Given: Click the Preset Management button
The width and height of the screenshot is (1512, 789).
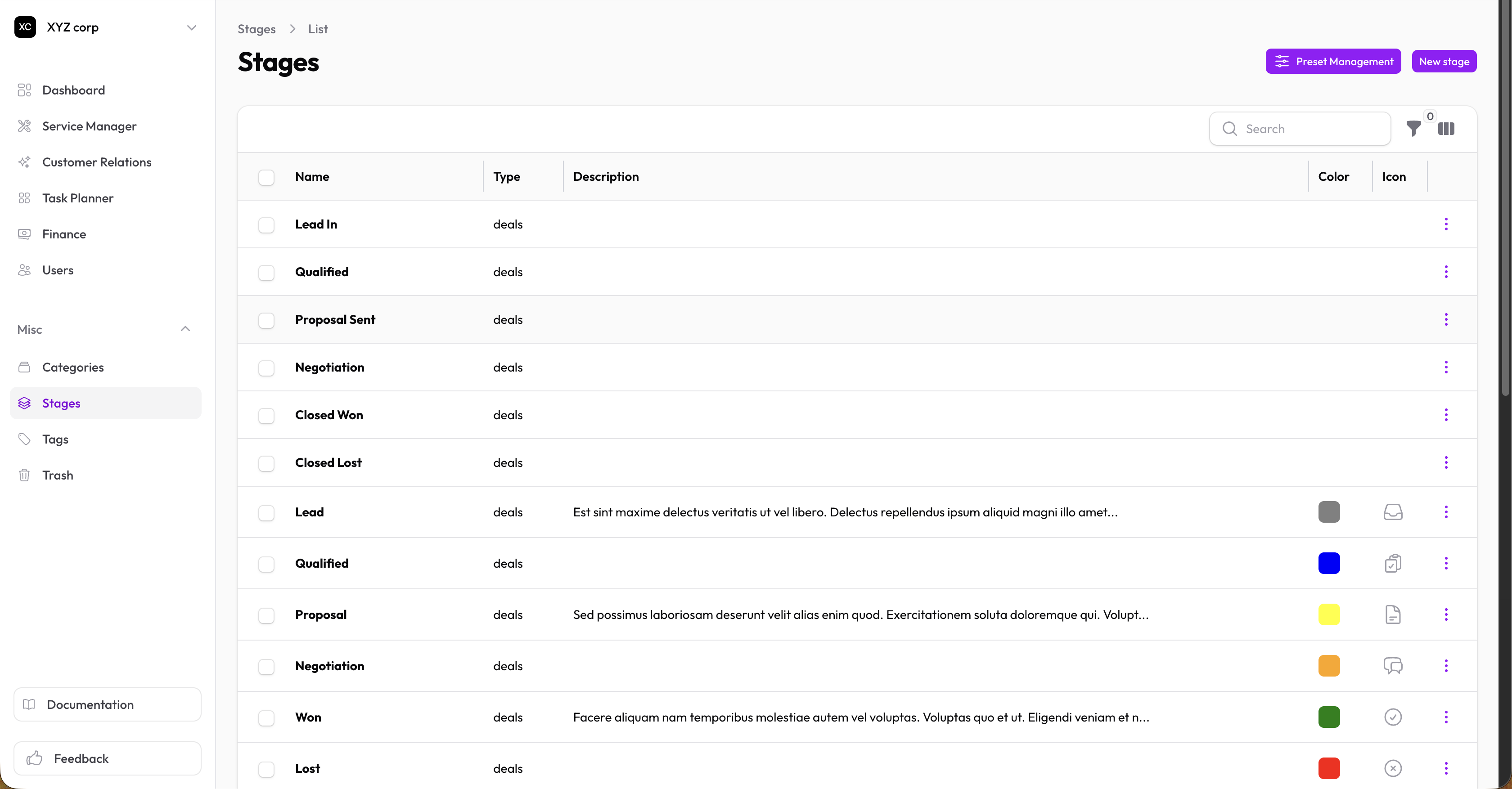Looking at the screenshot, I should coord(1333,62).
